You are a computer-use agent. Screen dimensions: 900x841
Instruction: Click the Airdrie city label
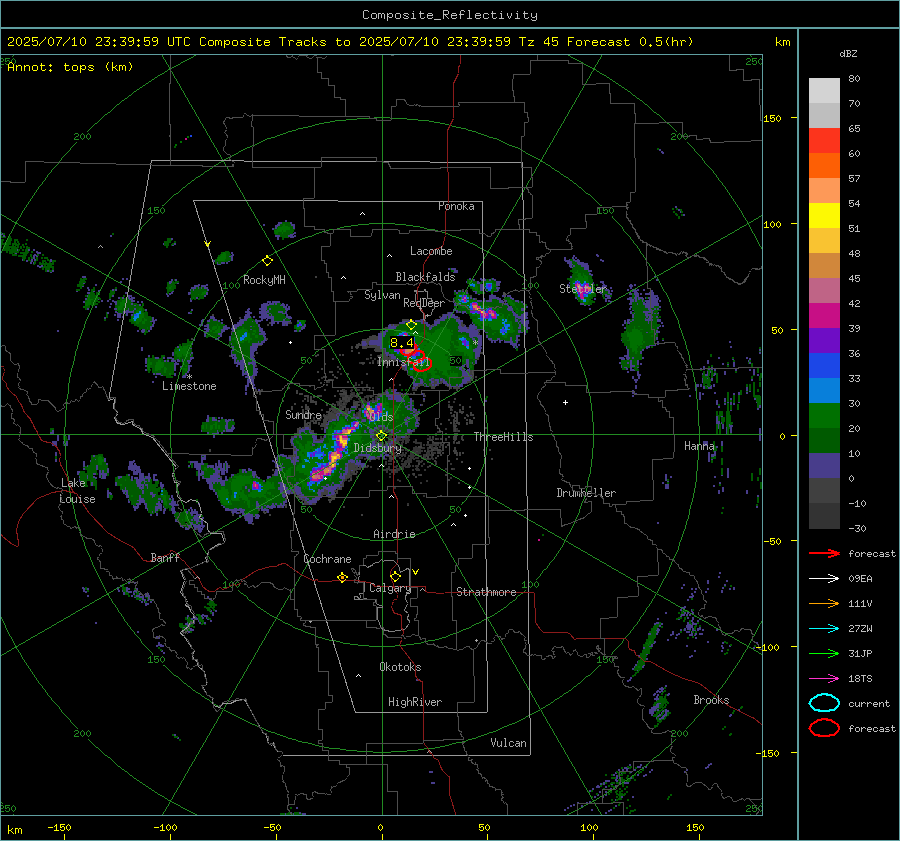pyautogui.click(x=394, y=534)
